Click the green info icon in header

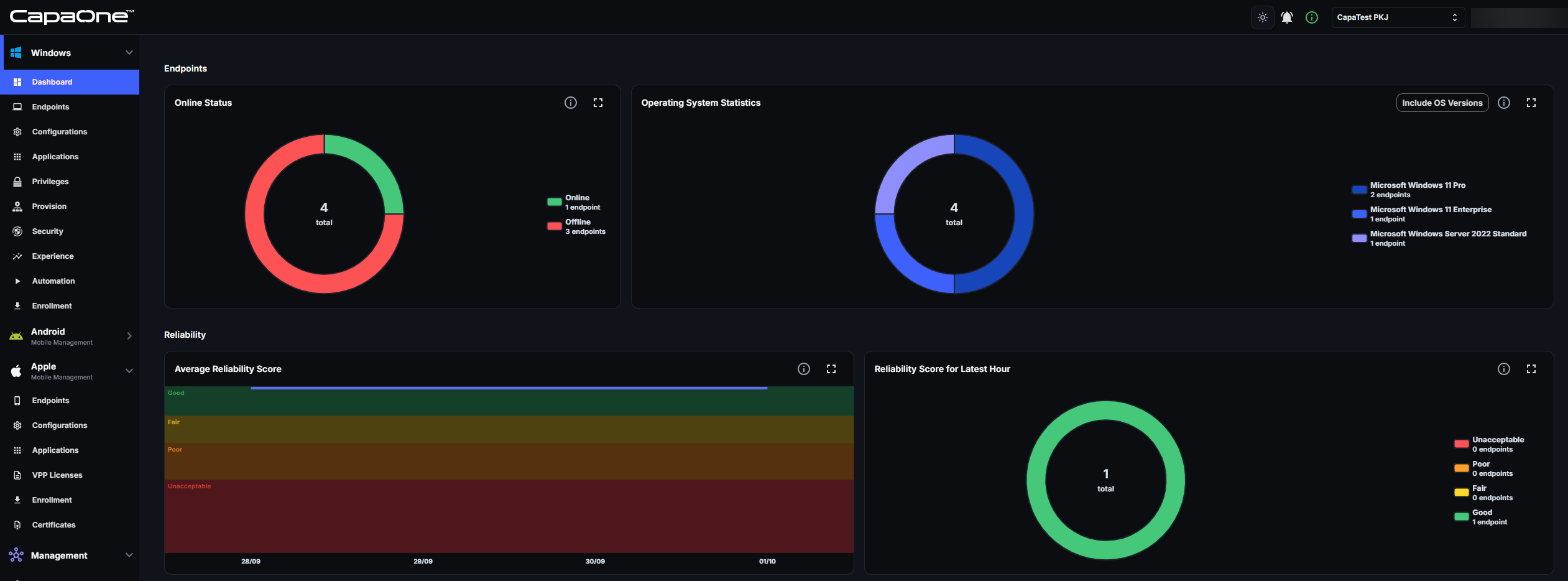1312,17
